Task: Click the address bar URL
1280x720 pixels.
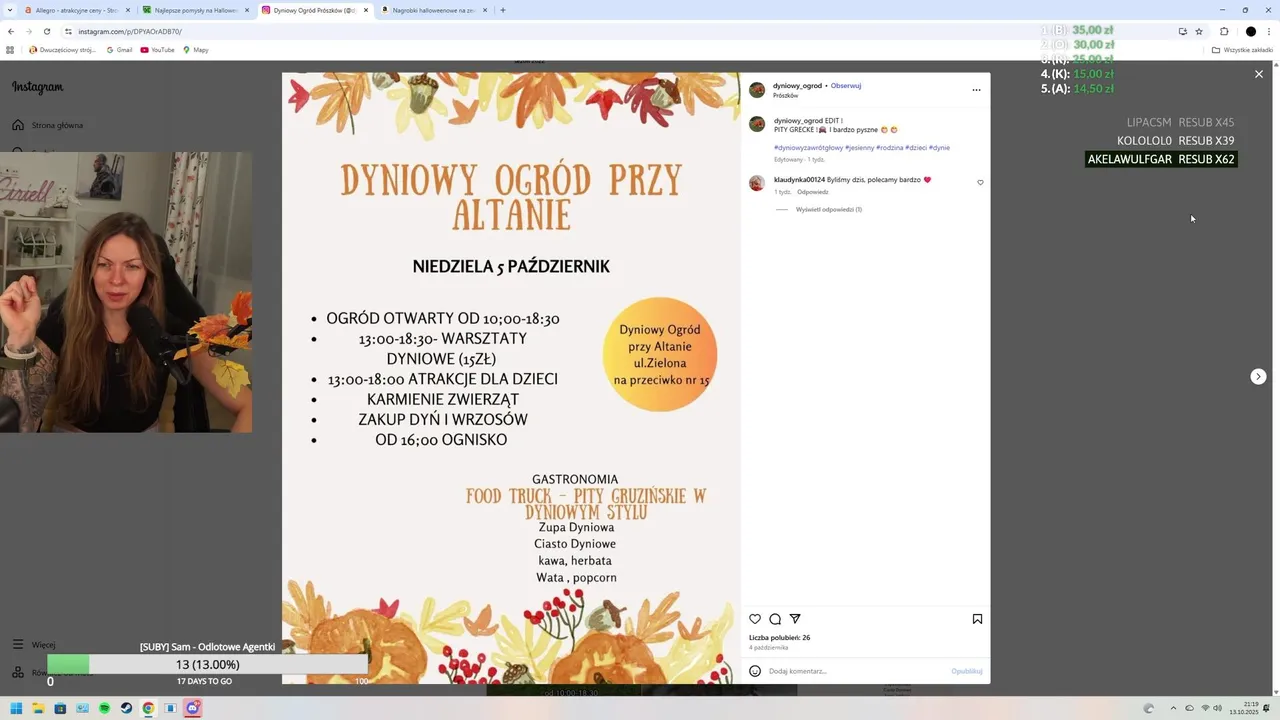Action: tap(130, 31)
